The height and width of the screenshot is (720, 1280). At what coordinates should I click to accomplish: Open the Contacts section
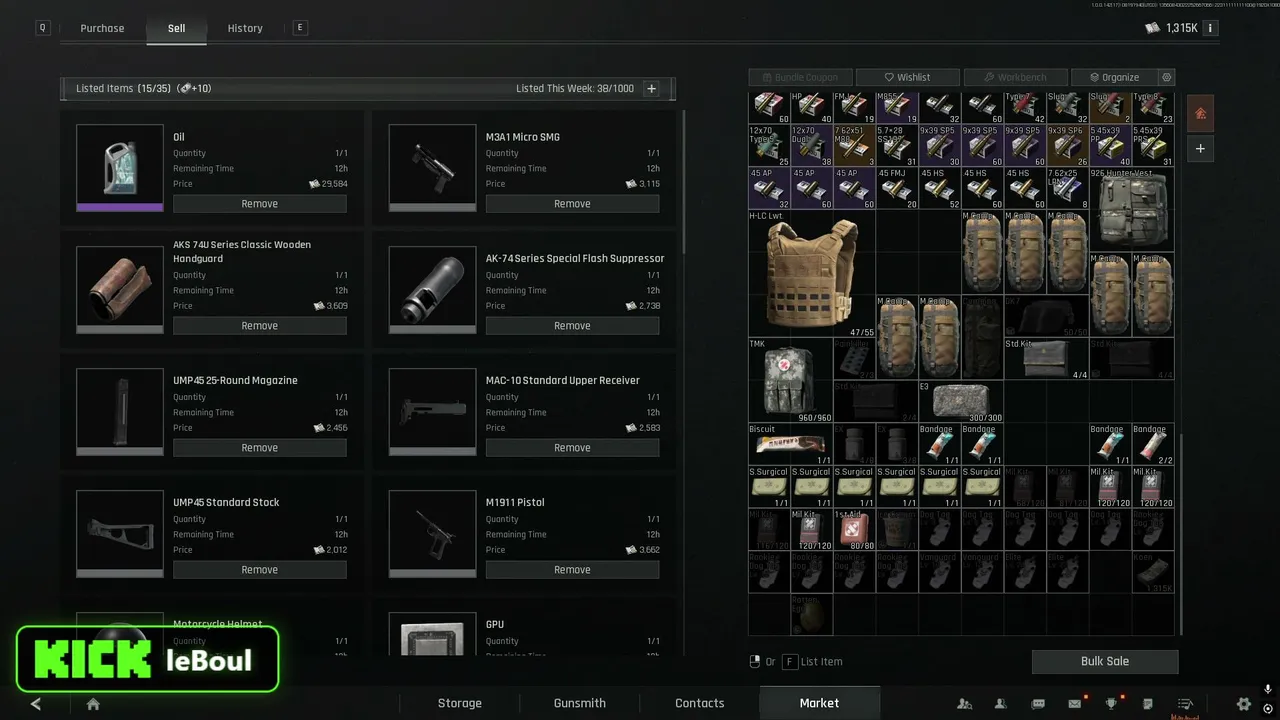click(x=700, y=703)
